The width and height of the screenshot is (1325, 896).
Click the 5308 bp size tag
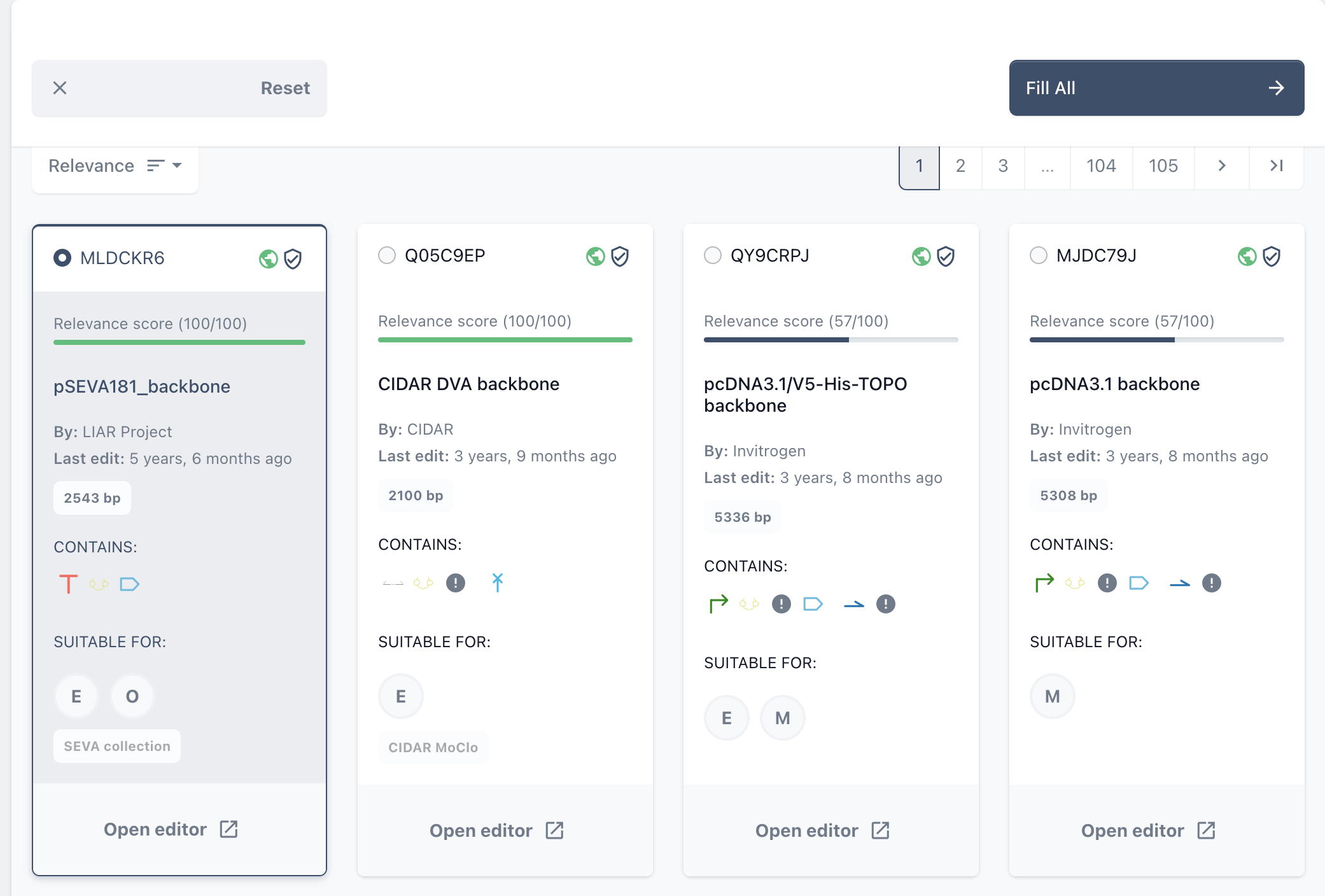click(x=1069, y=495)
